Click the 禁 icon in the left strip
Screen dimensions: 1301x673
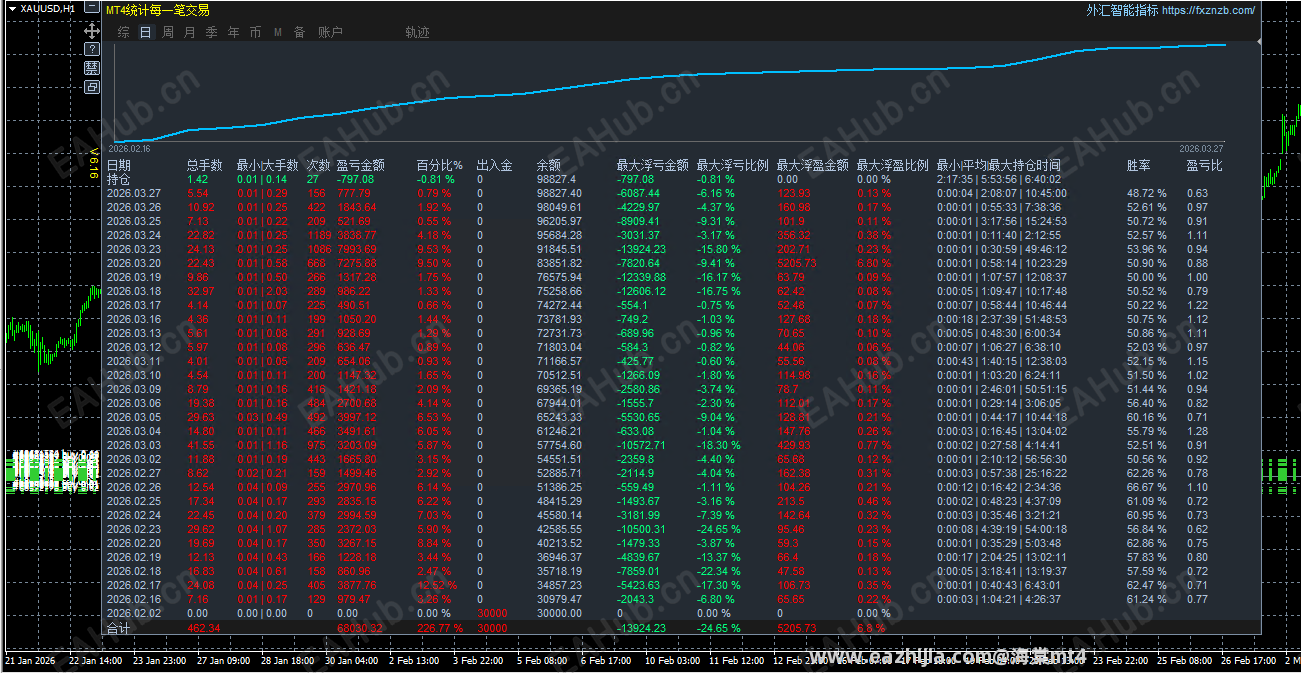(x=91, y=68)
